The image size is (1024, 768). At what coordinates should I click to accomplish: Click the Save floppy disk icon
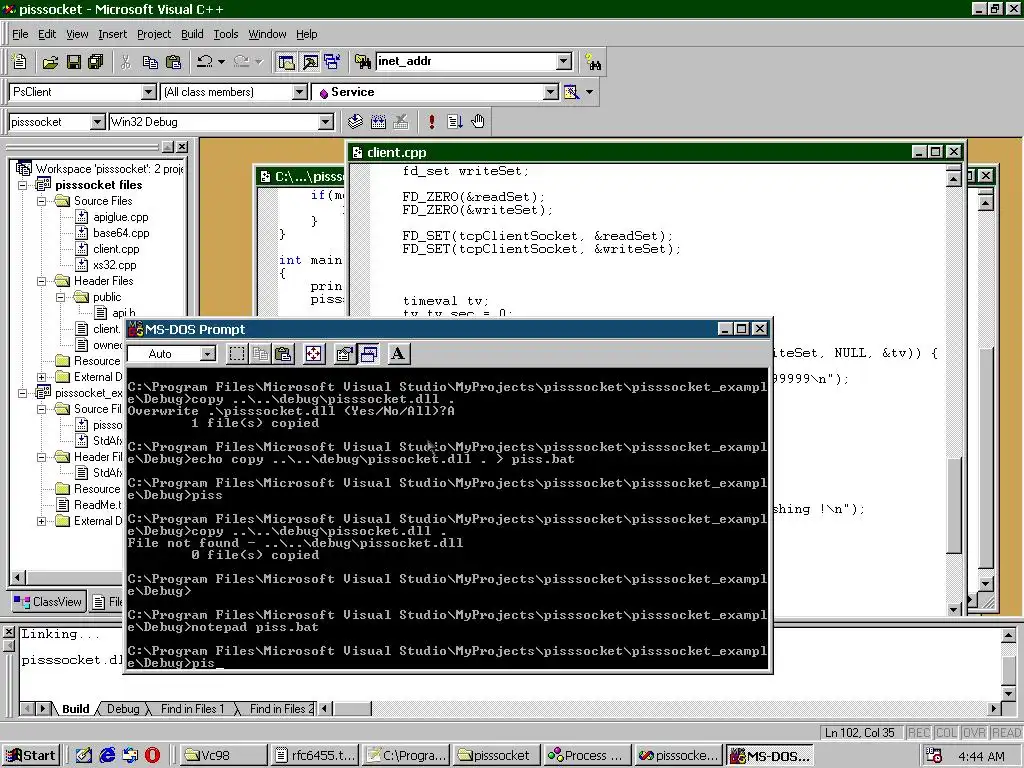[x=73, y=62]
